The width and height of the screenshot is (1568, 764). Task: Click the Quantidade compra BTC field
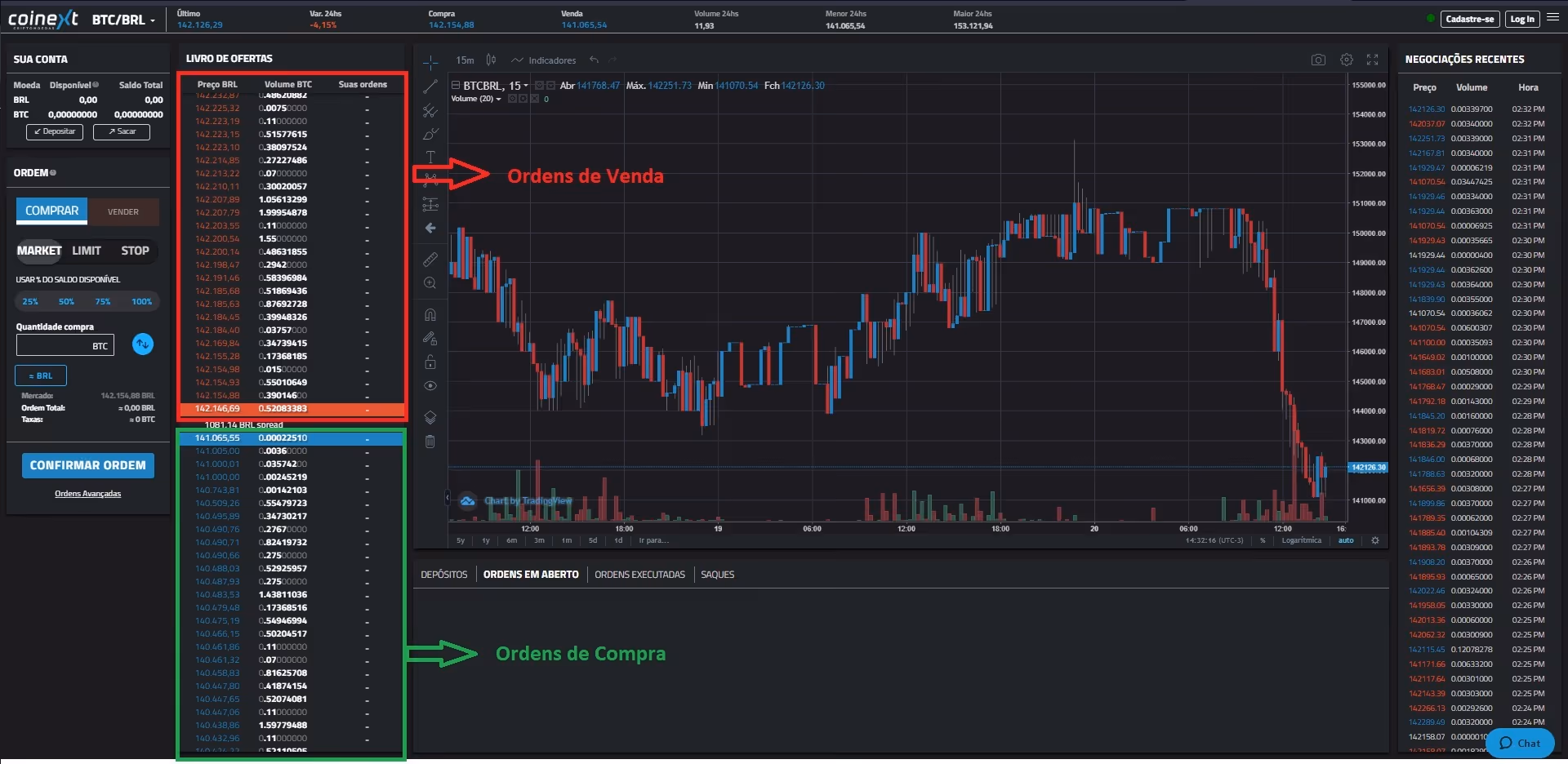point(65,345)
